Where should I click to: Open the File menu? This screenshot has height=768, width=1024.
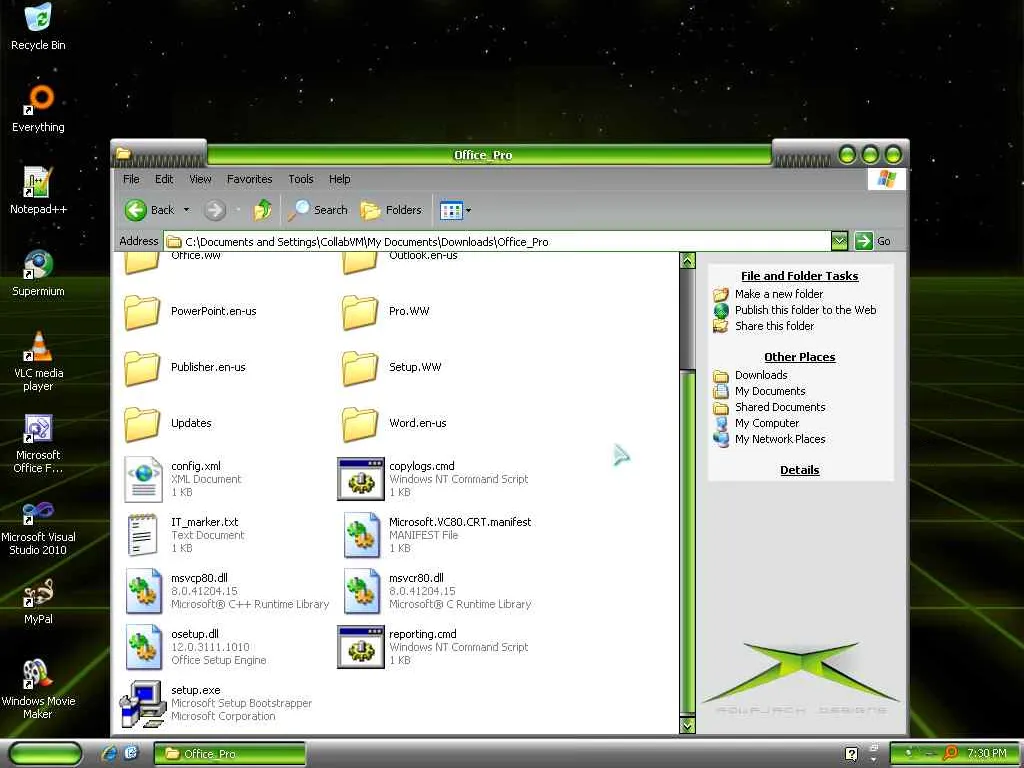tap(131, 179)
